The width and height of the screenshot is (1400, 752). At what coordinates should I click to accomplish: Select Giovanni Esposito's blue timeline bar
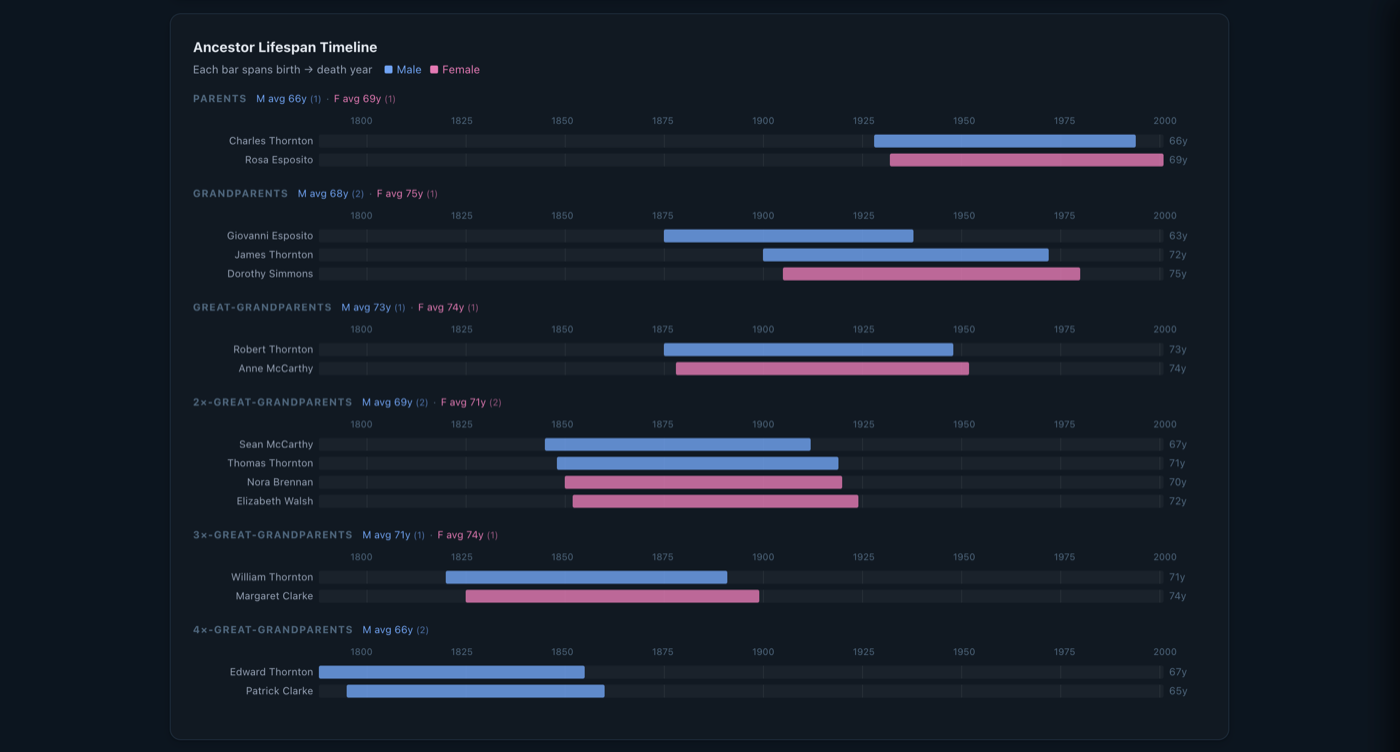pos(789,236)
